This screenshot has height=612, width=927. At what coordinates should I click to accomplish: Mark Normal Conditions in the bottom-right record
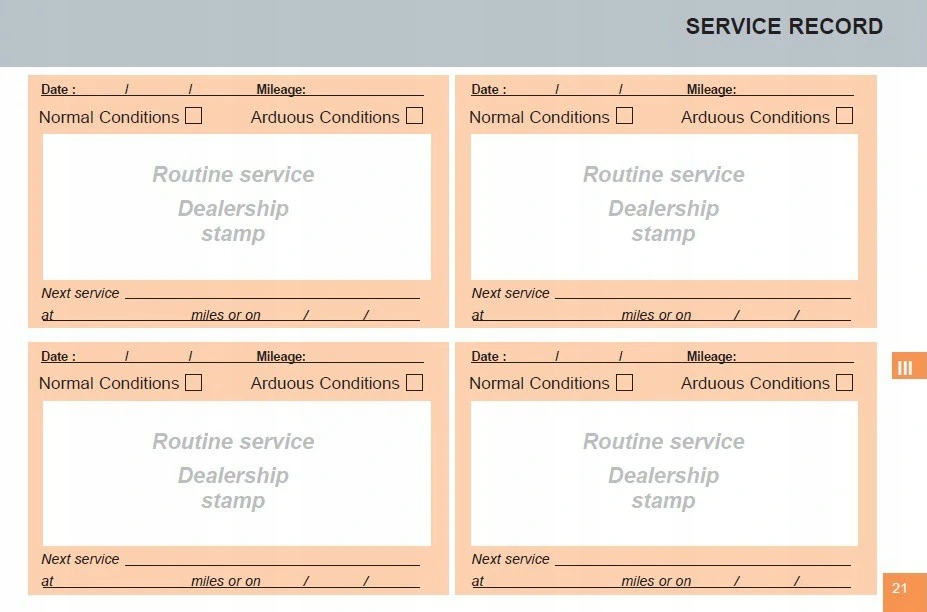pyautogui.click(x=624, y=383)
